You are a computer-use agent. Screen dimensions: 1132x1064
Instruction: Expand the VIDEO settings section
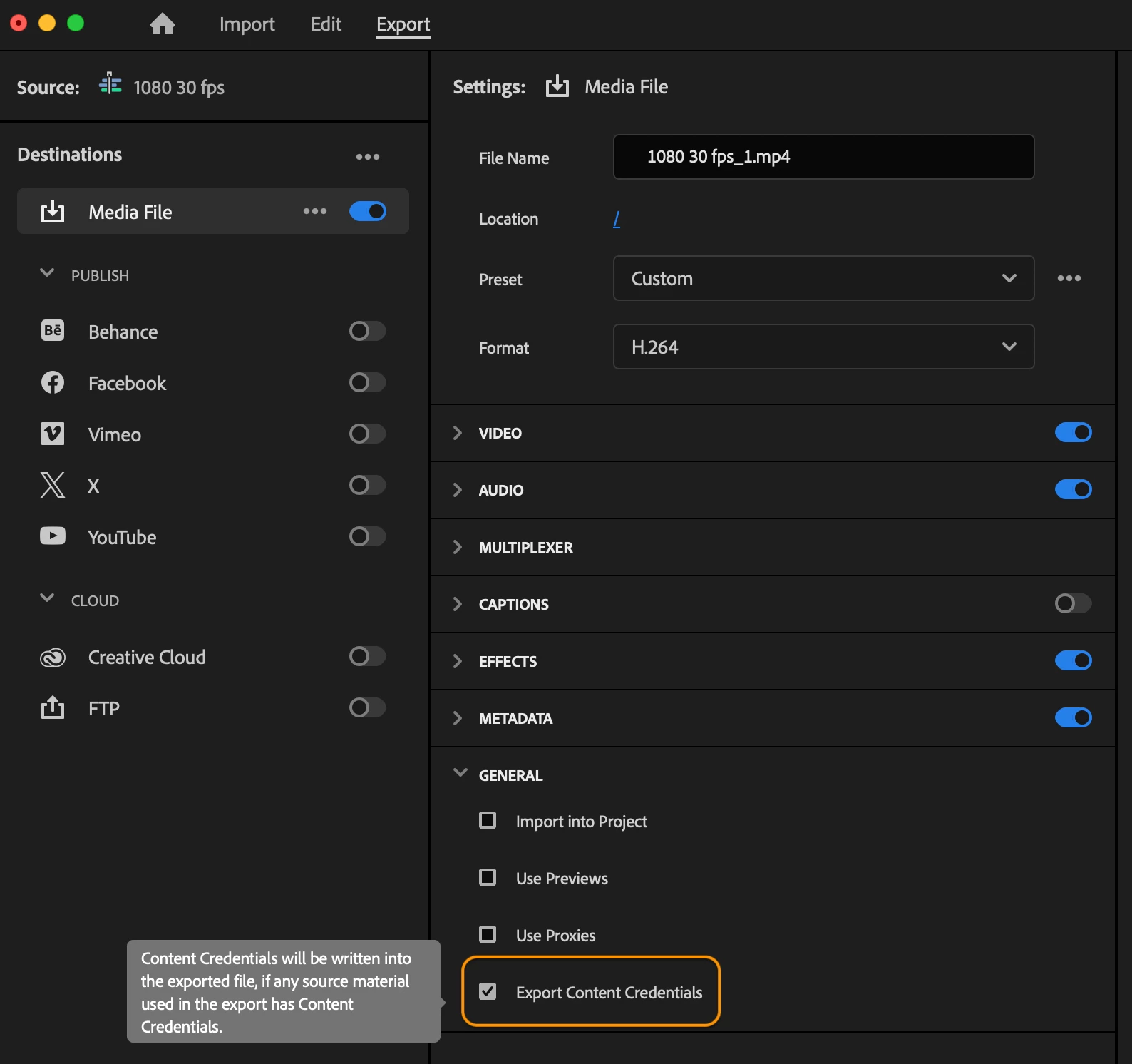pos(458,433)
